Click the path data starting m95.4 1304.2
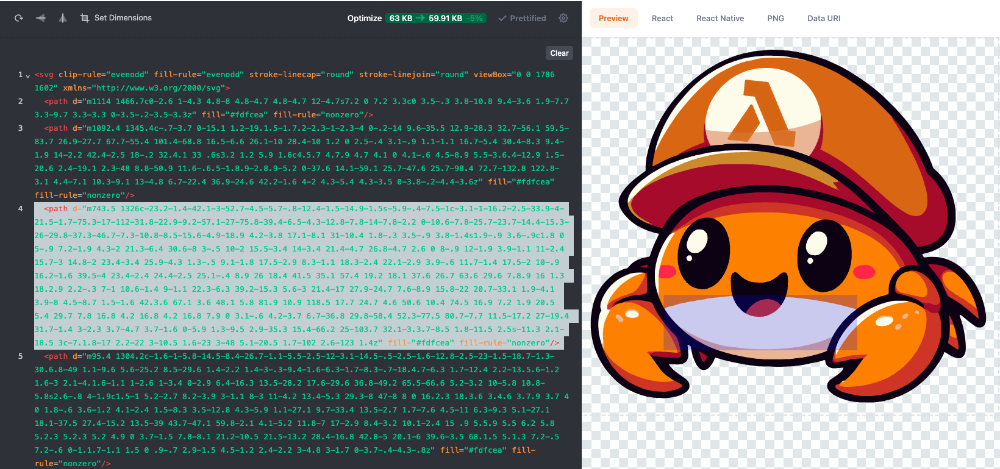Viewport: 1000px width, 469px height. [301, 410]
